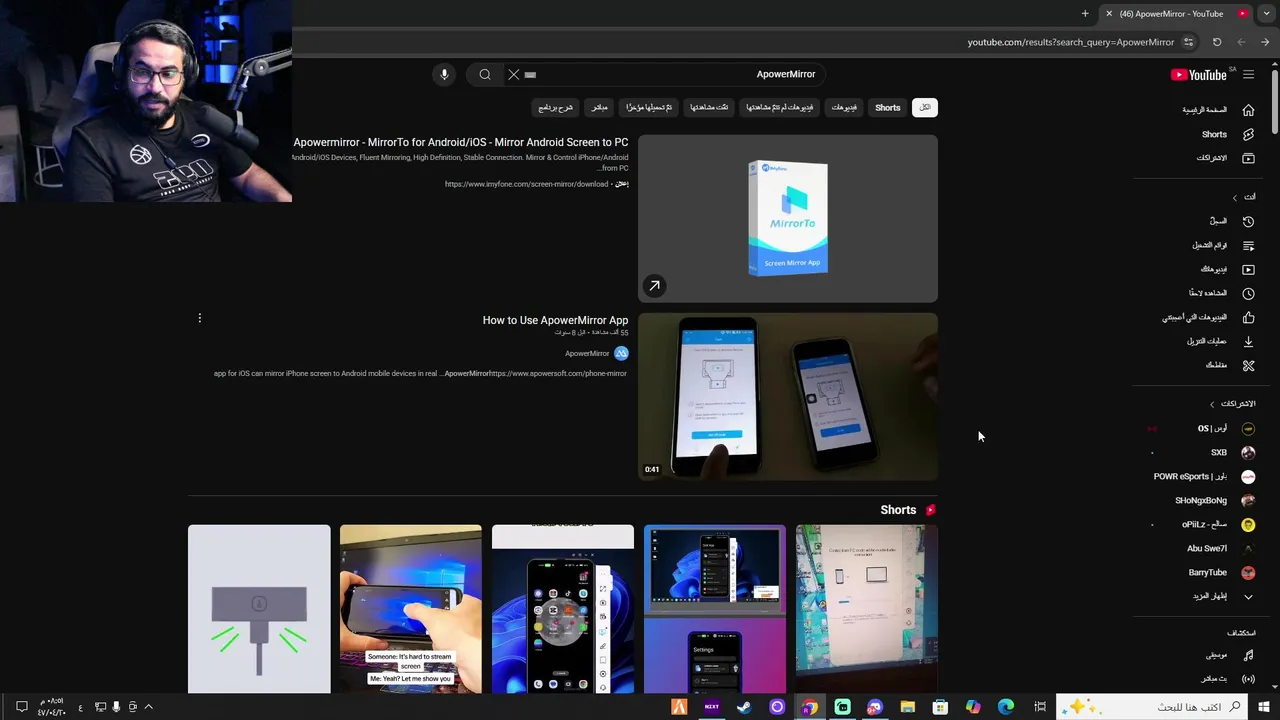Image resolution: width=1280 pixels, height=720 pixels.
Task: Open Short with grey webcam illustration
Action: coord(259,608)
